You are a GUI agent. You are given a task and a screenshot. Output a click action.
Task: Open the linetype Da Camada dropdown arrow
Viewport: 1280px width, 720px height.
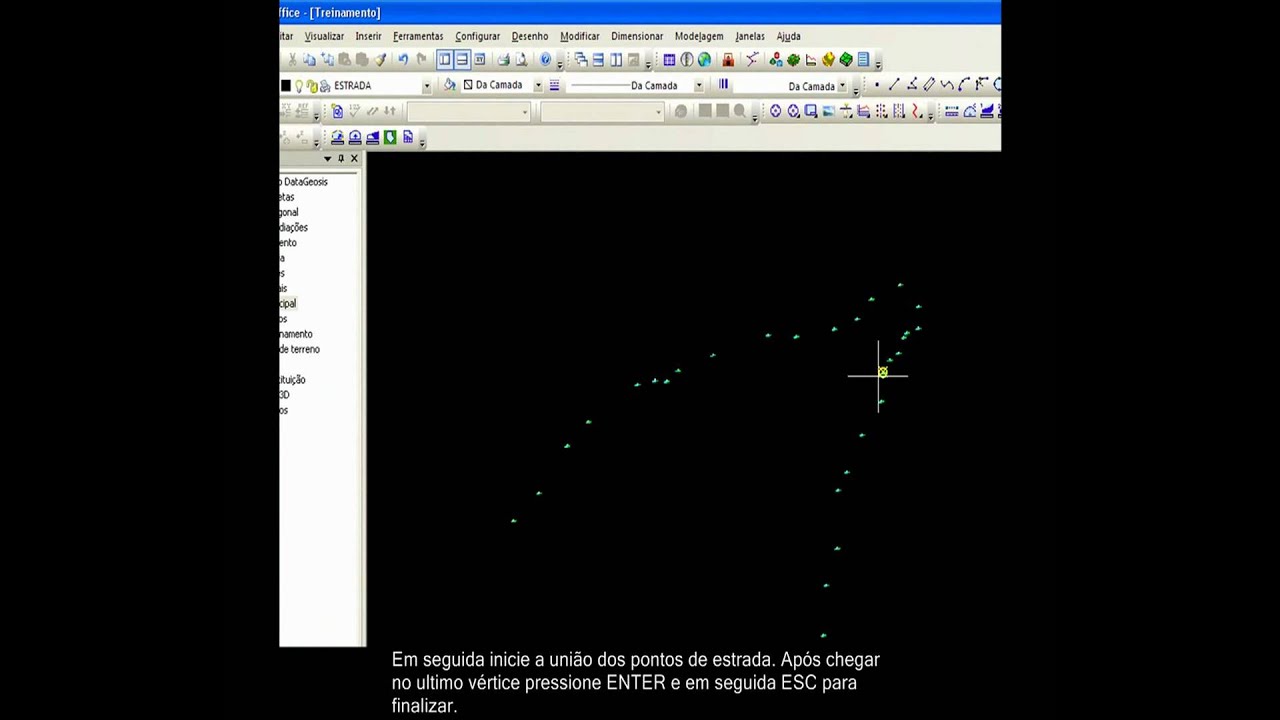[699, 85]
